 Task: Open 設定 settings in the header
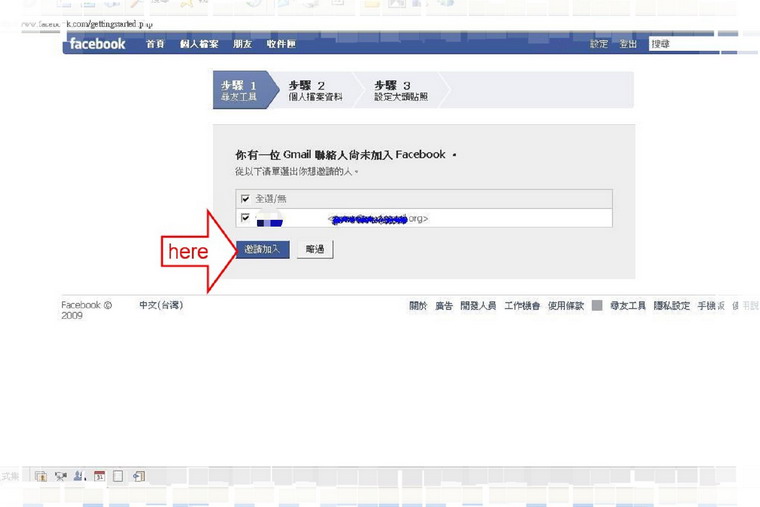[x=599, y=44]
